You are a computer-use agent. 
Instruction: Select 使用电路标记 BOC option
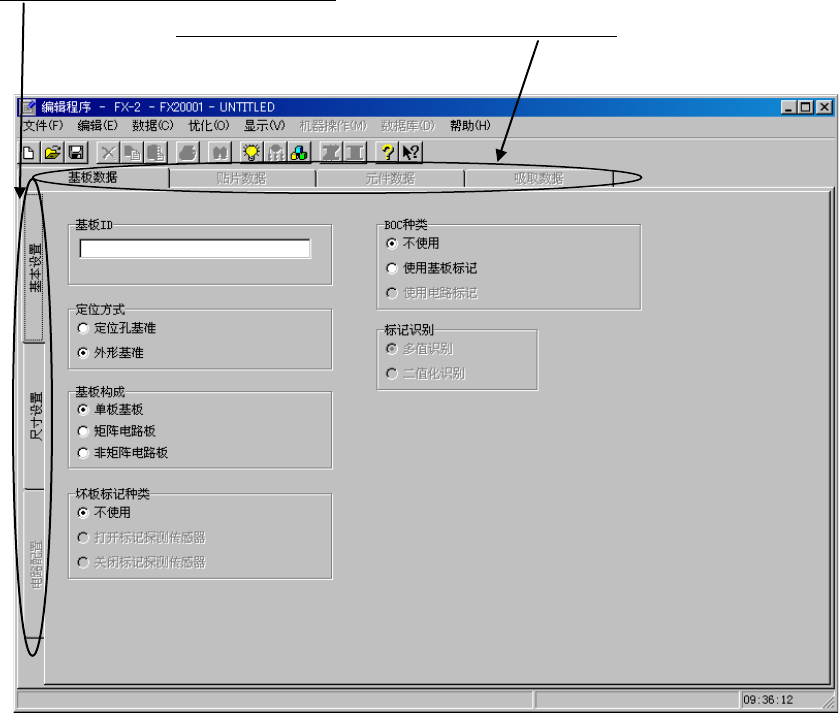[x=392, y=293]
